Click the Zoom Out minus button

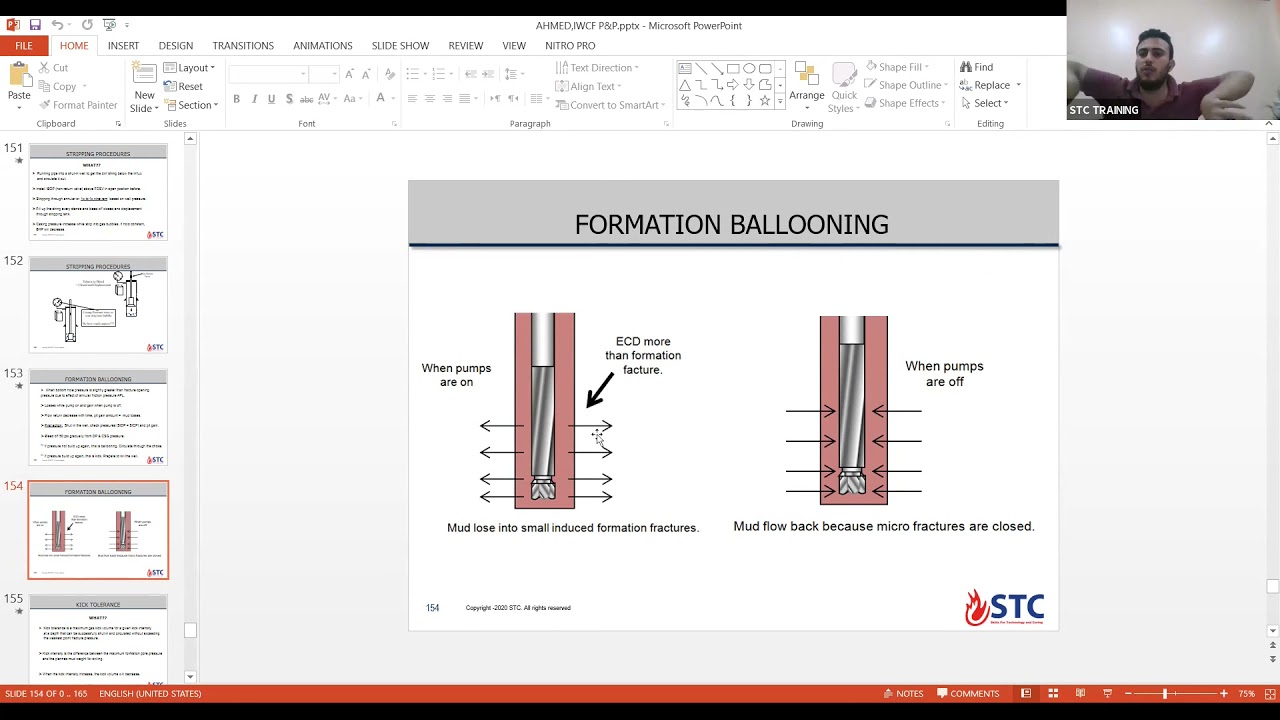pos(1128,694)
